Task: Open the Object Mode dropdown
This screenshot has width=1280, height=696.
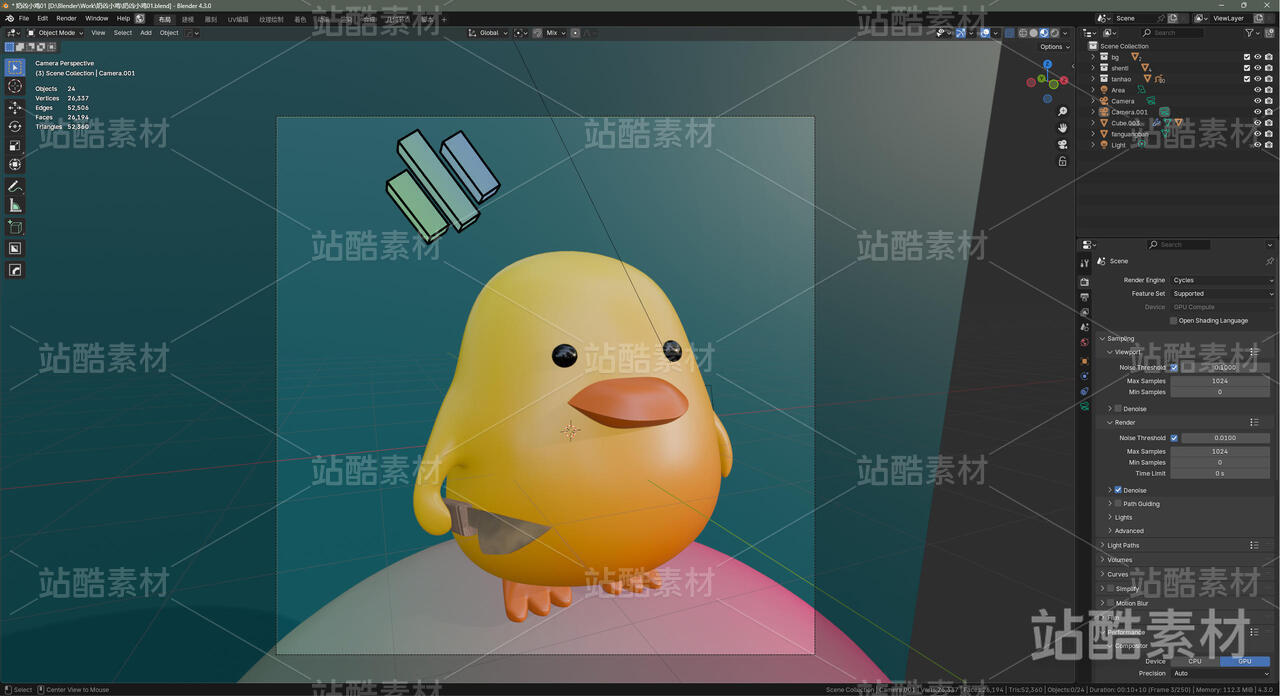Action: tap(55, 33)
